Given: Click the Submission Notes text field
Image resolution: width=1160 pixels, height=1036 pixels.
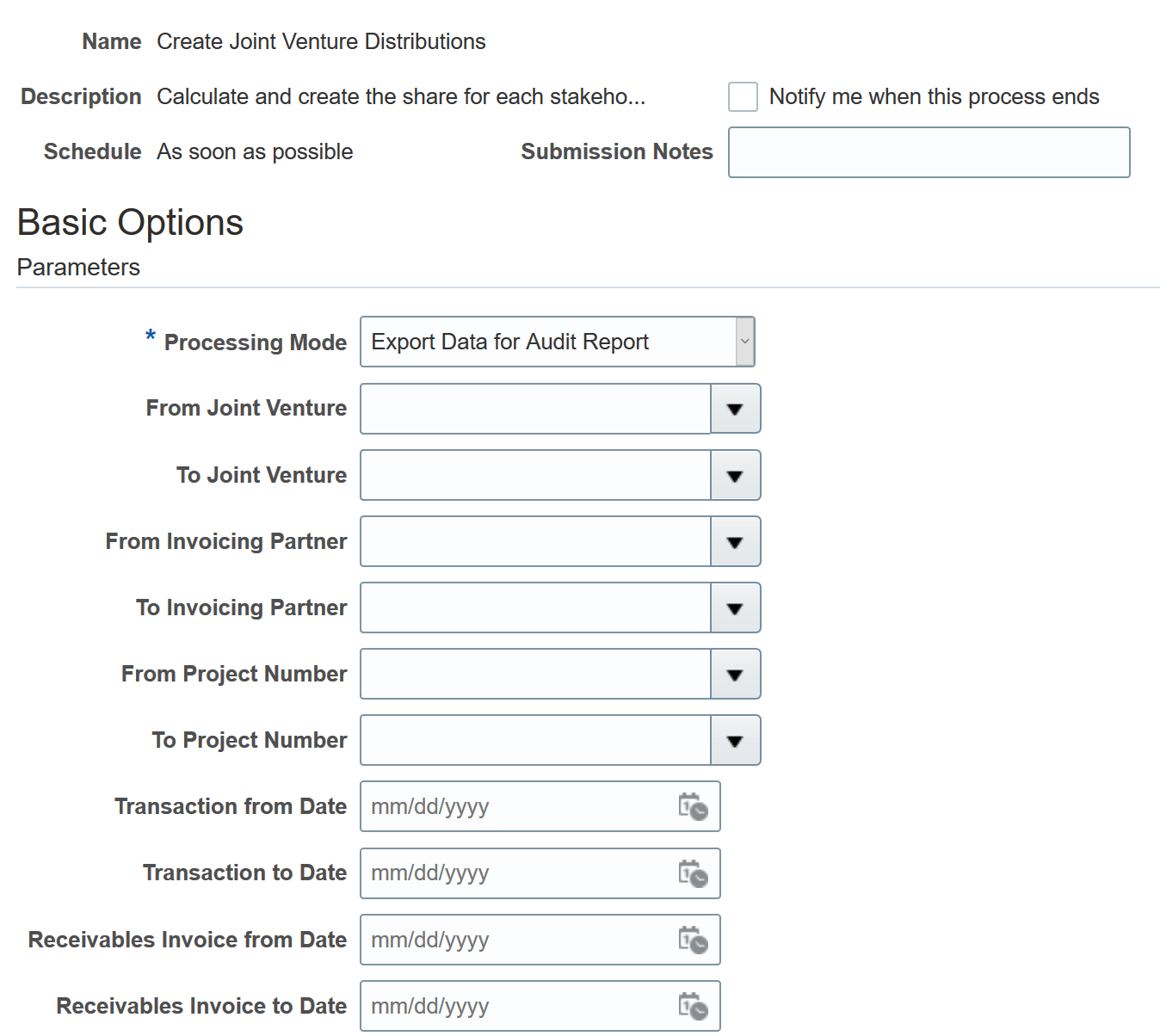Looking at the screenshot, I should (x=929, y=152).
